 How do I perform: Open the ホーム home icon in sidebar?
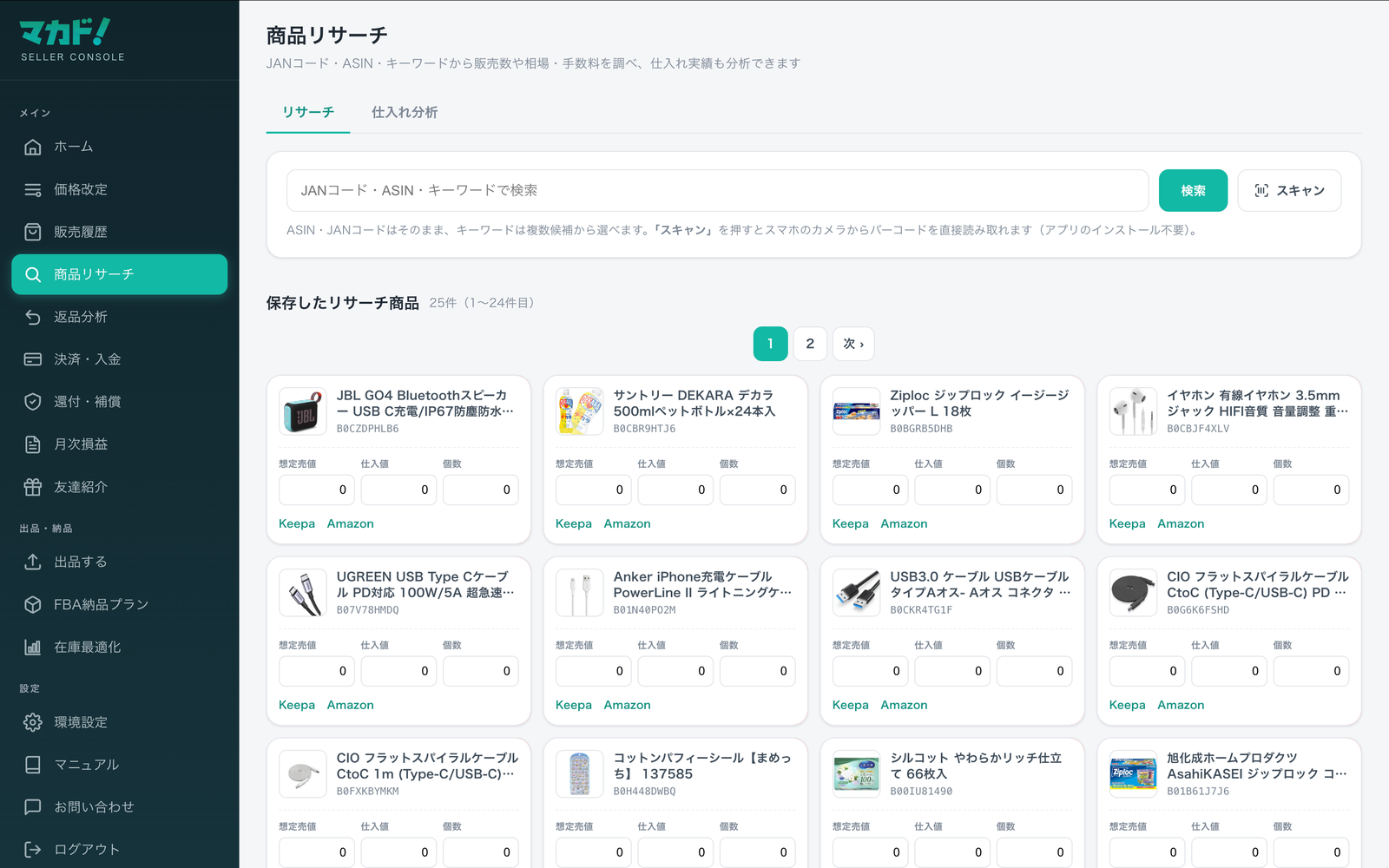click(33, 147)
